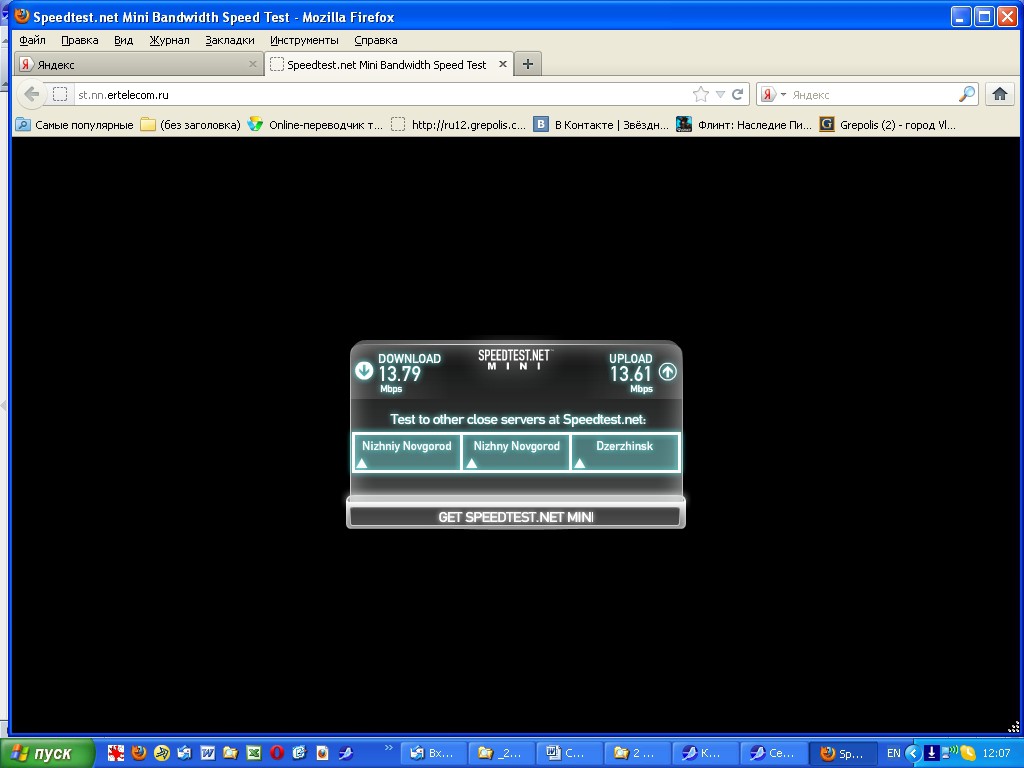Image resolution: width=1024 pixels, height=768 pixels.
Task: Open the folder icon in quick launch
Action: coord(231,753)
